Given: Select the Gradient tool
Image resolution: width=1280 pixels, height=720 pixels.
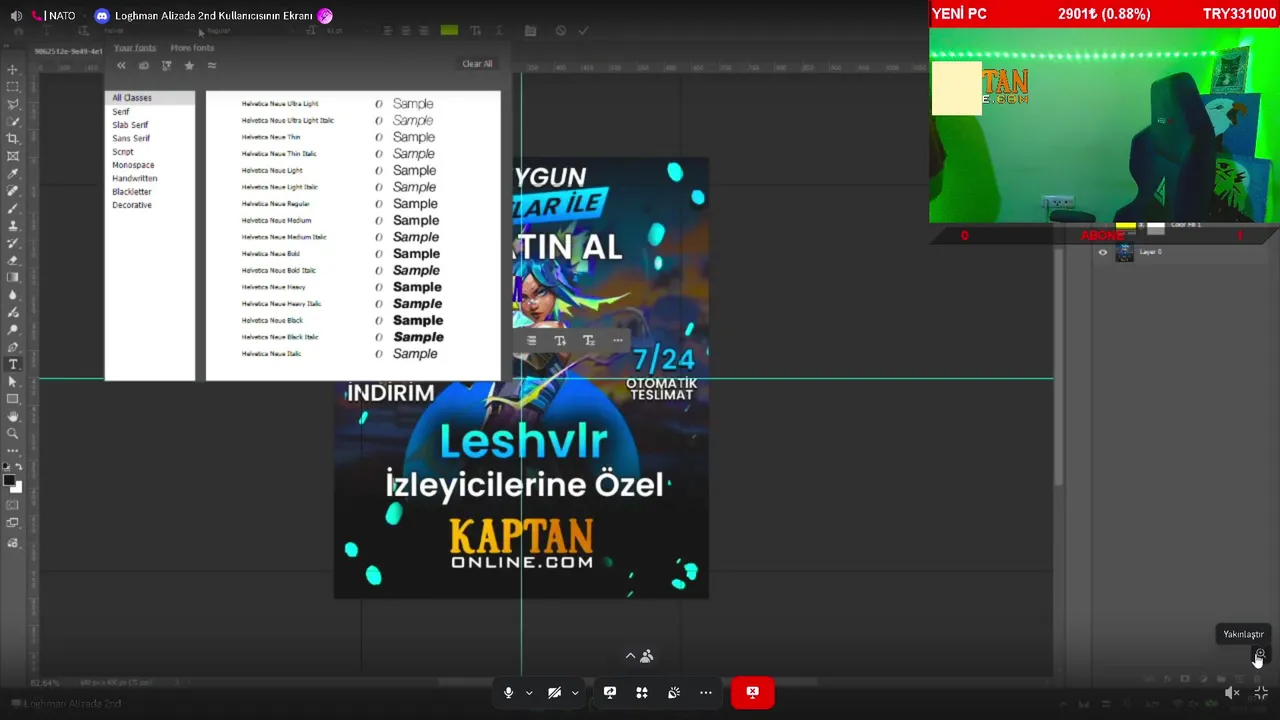Looking at the screenshot, I should click(13, 278).
